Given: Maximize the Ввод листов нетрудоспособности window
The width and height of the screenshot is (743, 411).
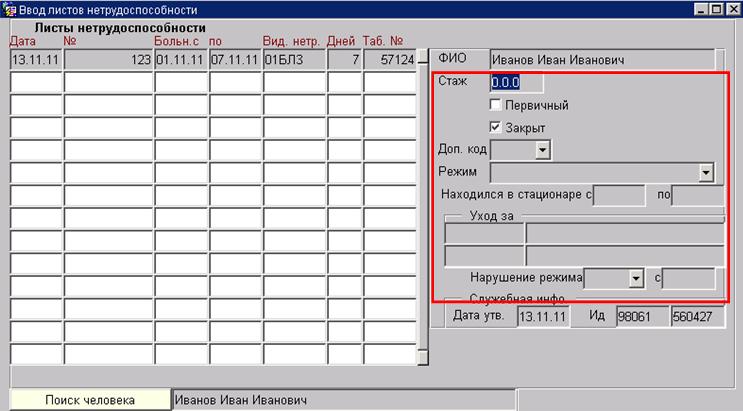Looking at the screenshot, I should click(717, 9).
